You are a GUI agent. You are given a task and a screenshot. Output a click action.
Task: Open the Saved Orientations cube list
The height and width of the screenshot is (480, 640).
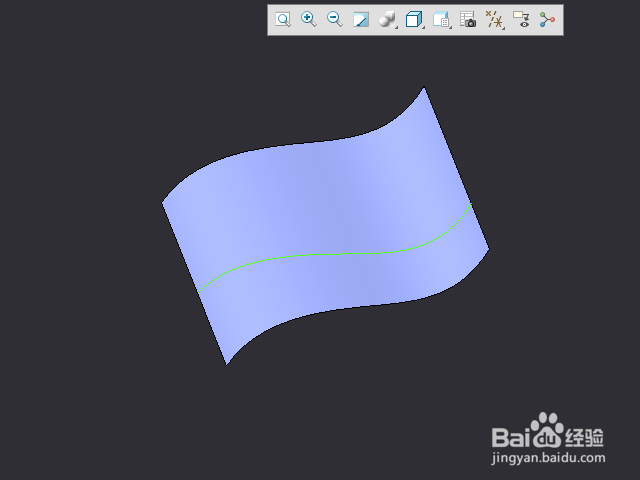414,20
